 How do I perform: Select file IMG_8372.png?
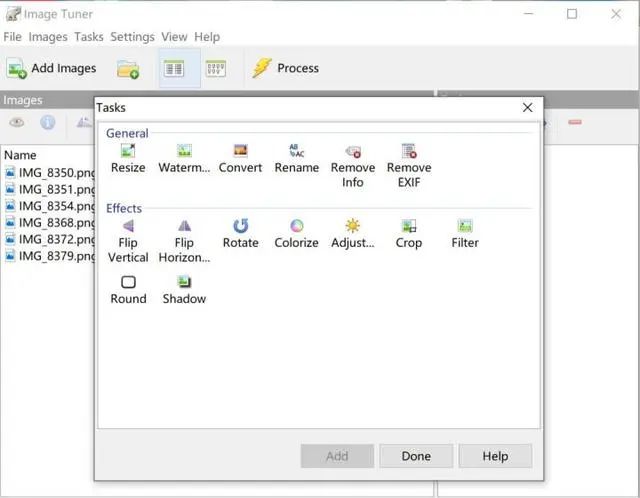click(50, 239)
